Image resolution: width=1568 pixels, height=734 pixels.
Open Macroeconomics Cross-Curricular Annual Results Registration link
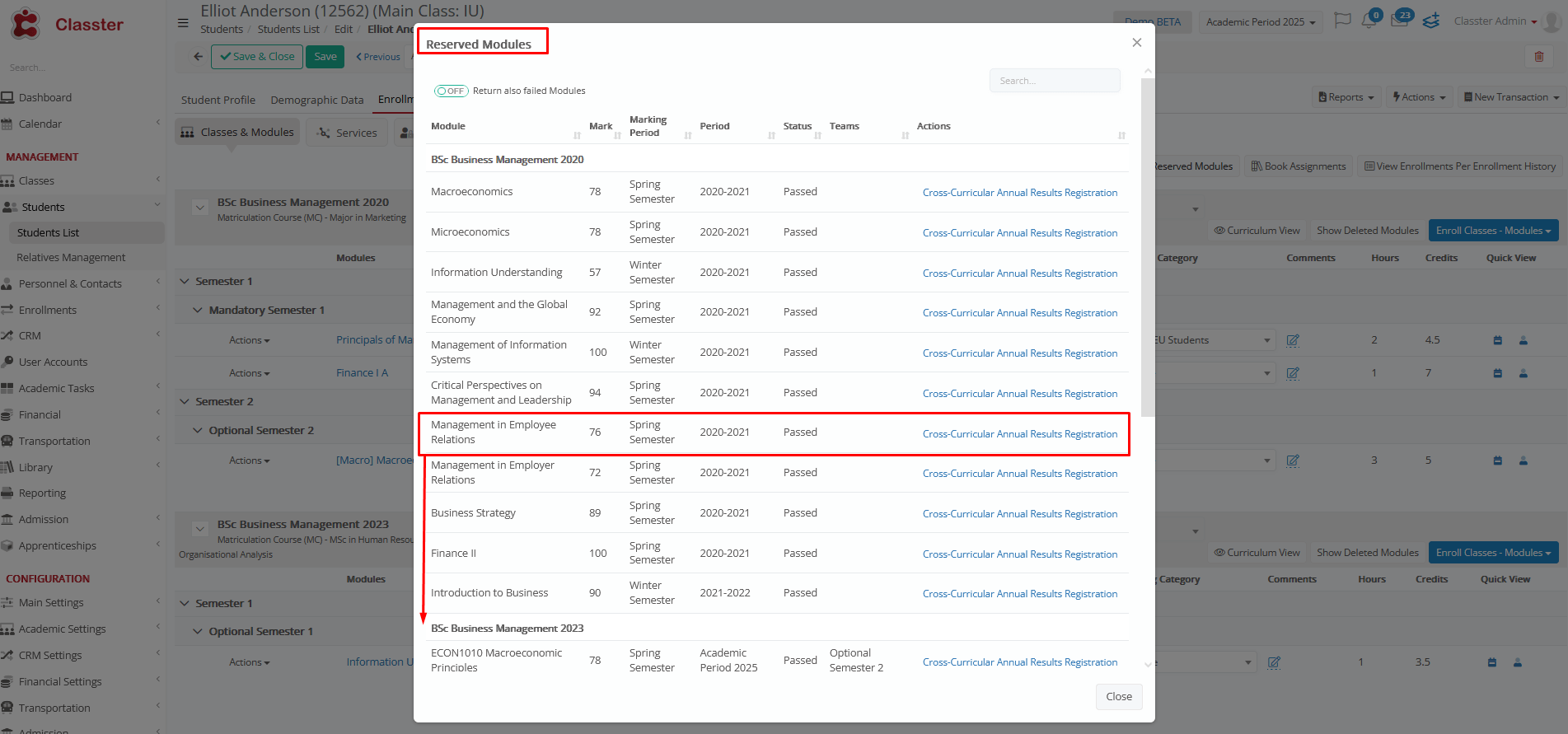[x=1019, y=193]
